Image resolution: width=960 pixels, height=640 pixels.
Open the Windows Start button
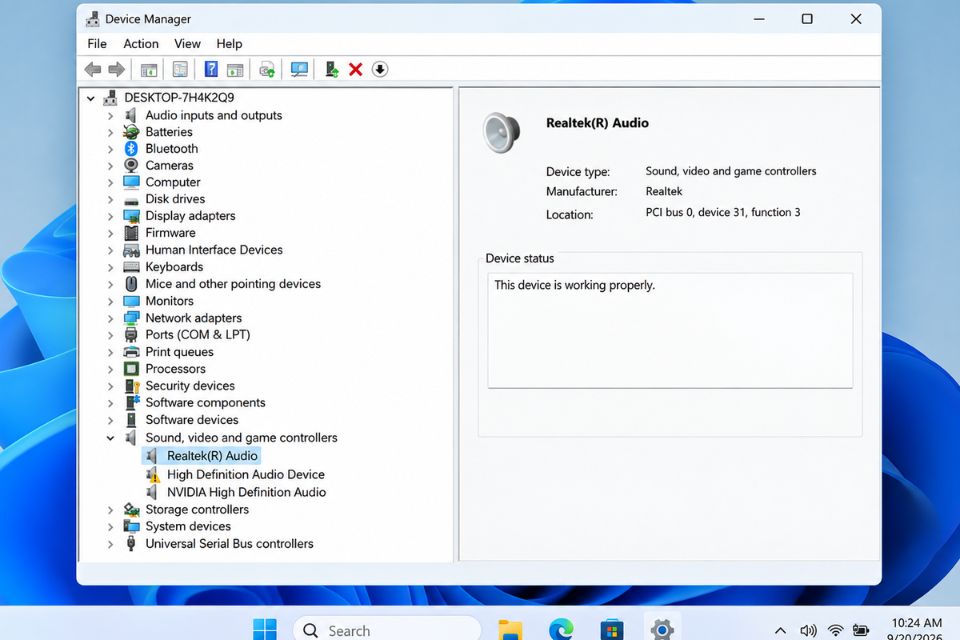pos(264,629)
